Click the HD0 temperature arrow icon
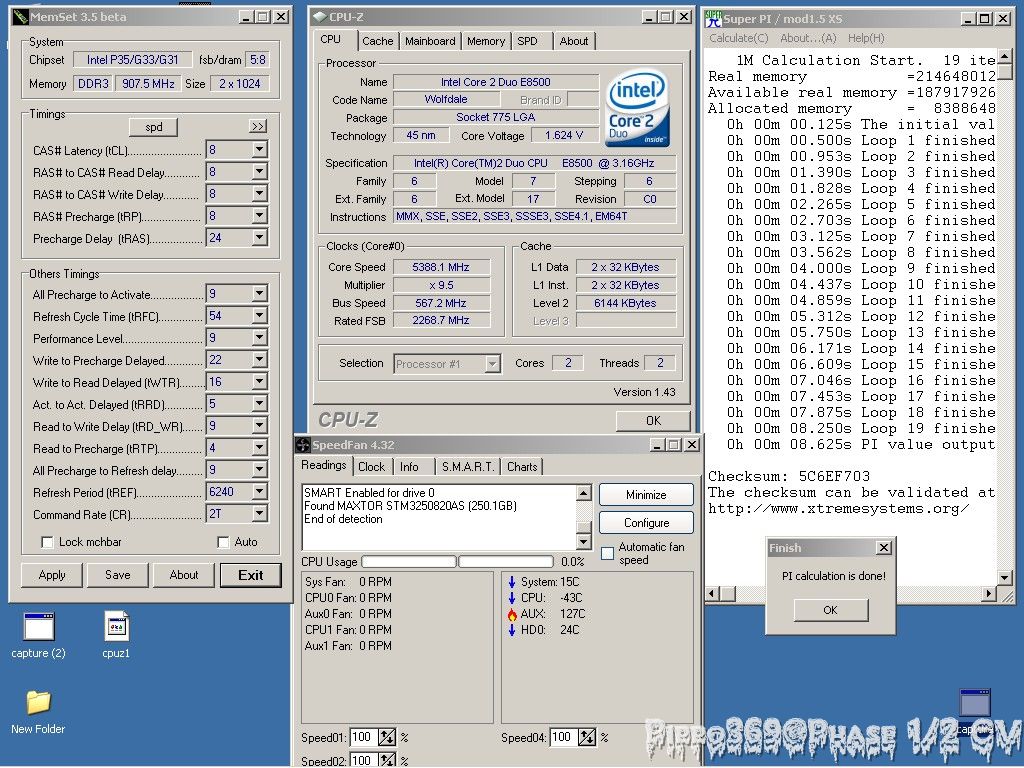This screenshot has width=1024, height=768. pyautogui.click(x=512, y=630)
